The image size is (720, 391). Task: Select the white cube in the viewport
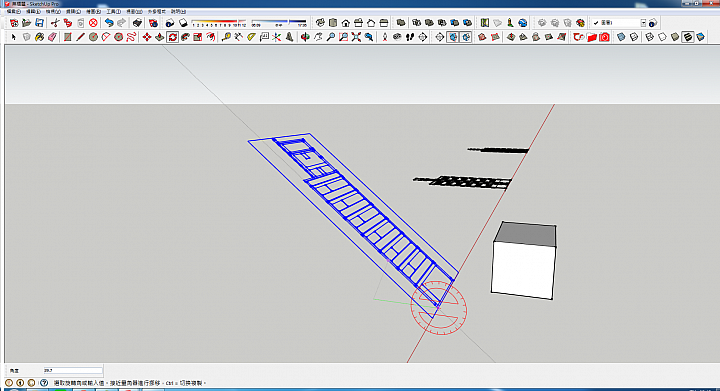524,260
